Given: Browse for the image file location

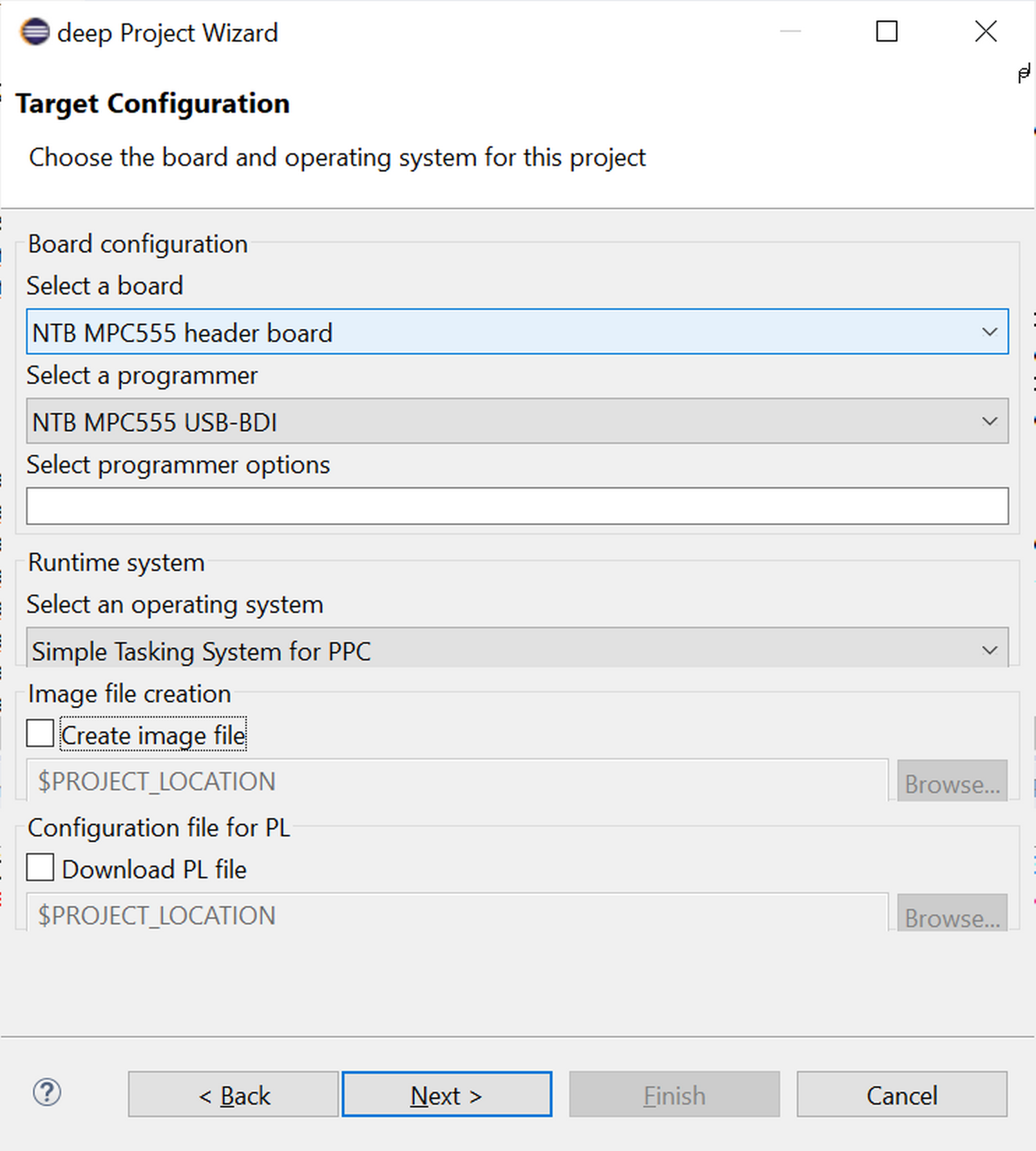Looking at the screenshot, I should point(952,782).
